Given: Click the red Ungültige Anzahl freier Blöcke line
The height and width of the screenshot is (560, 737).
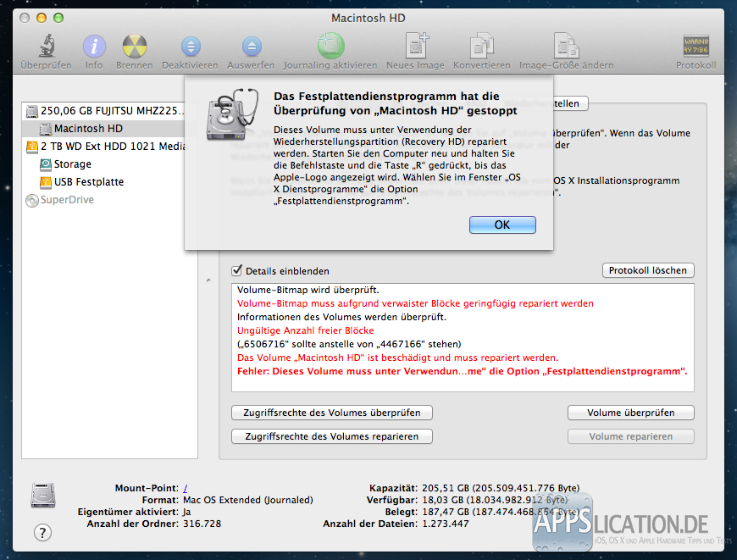Looking at the screenshot, I should 306,331.
